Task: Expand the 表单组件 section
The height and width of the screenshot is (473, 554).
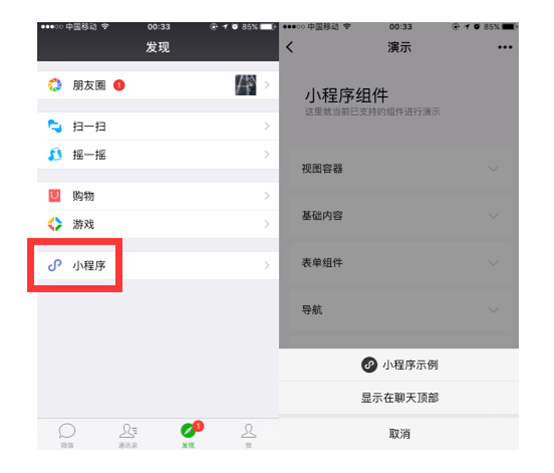Action: [x=494, y=263]
